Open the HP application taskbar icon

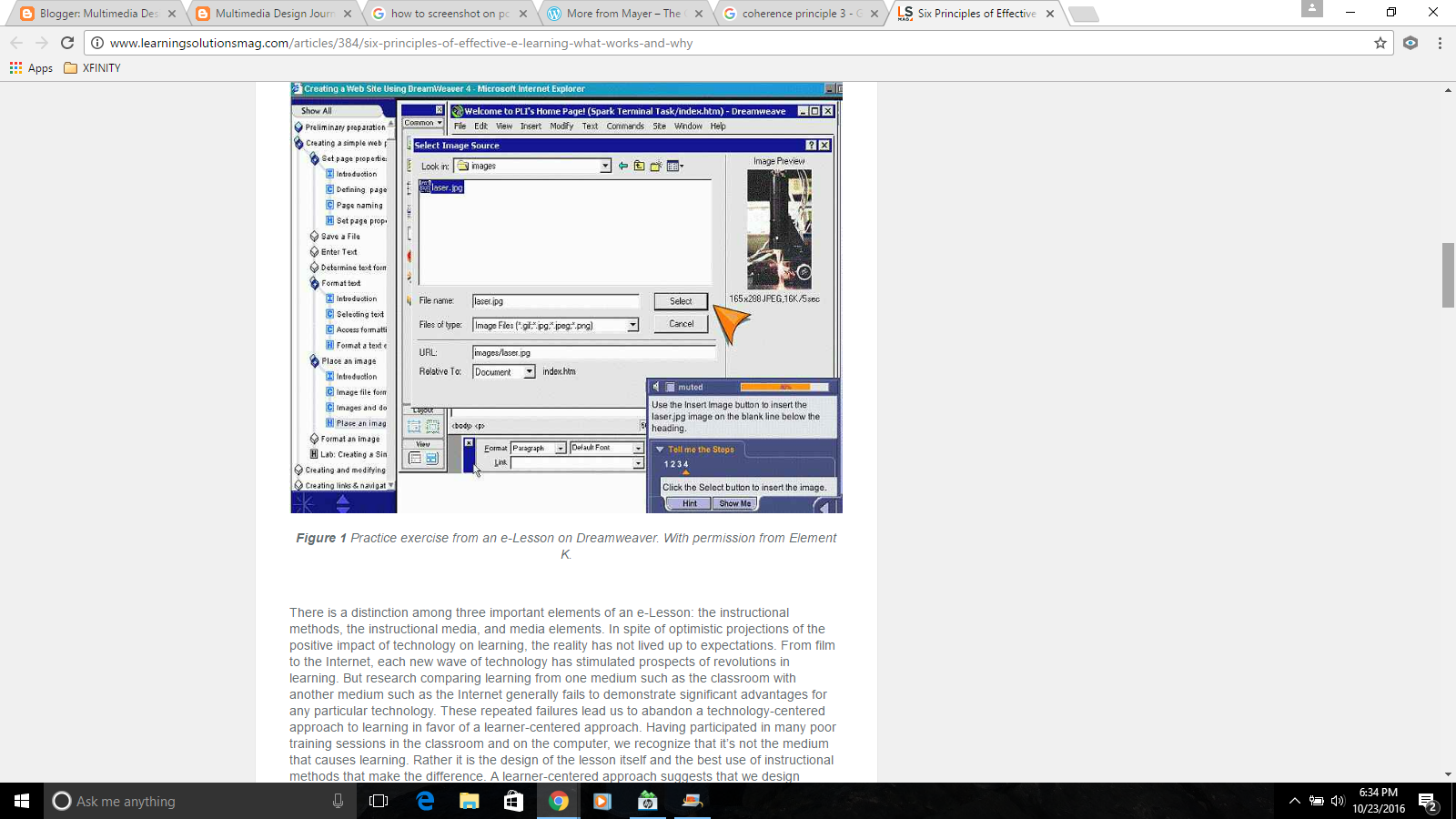tap(648, 801)
